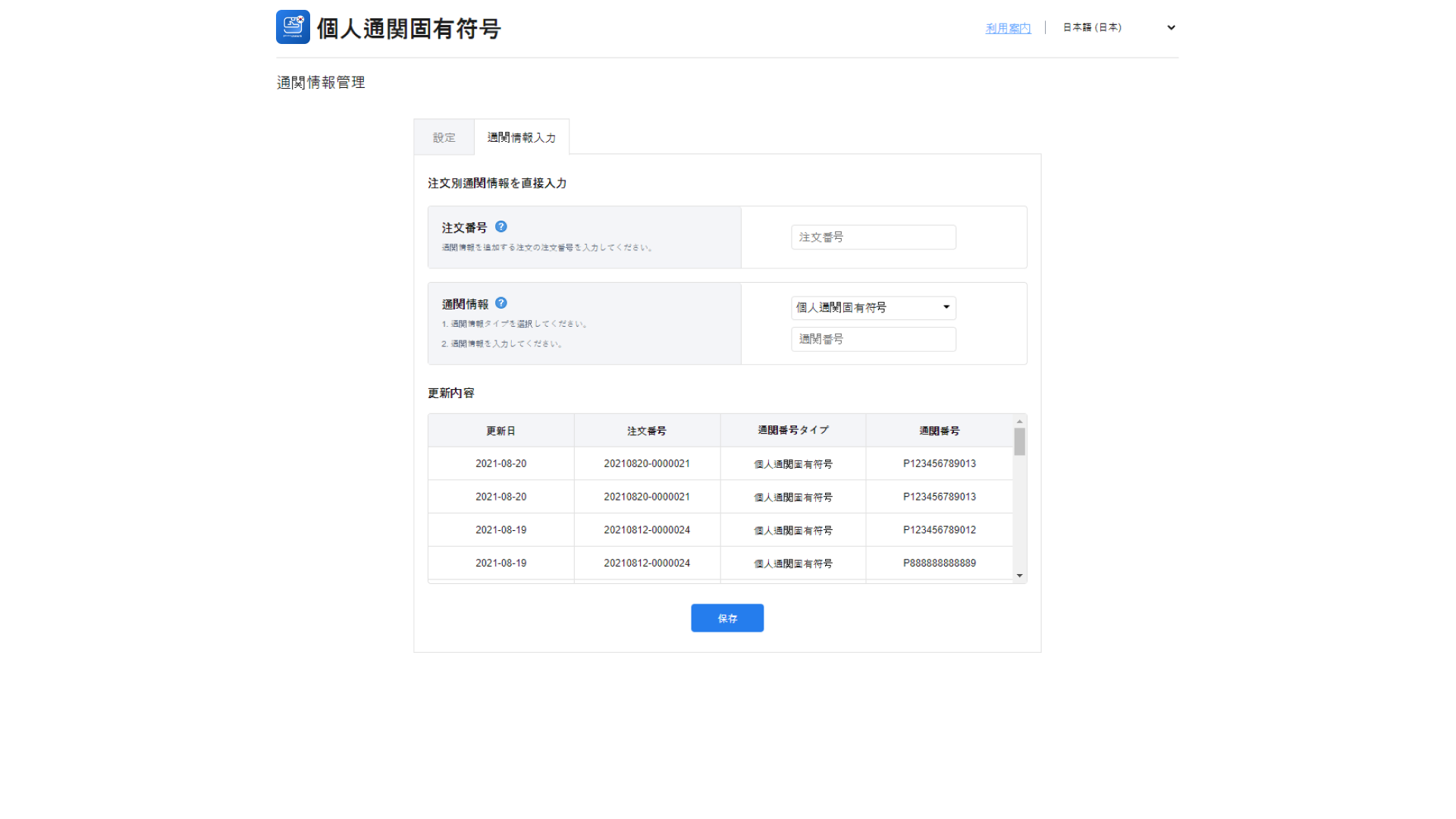The image size is (1456, 819).
Task: Open the 利用案内 link
Action: pyautogui.click(x=1008, y=28)
